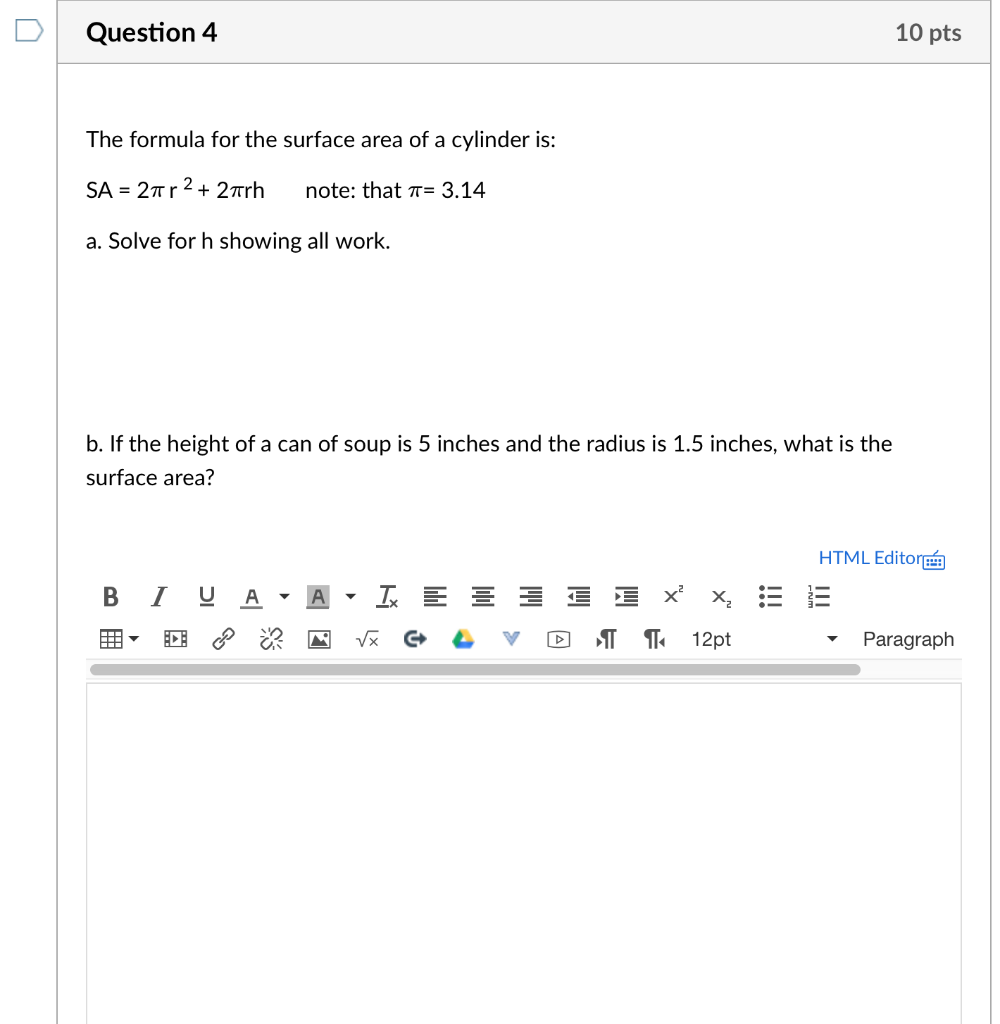Apply text color with A button

251,596
